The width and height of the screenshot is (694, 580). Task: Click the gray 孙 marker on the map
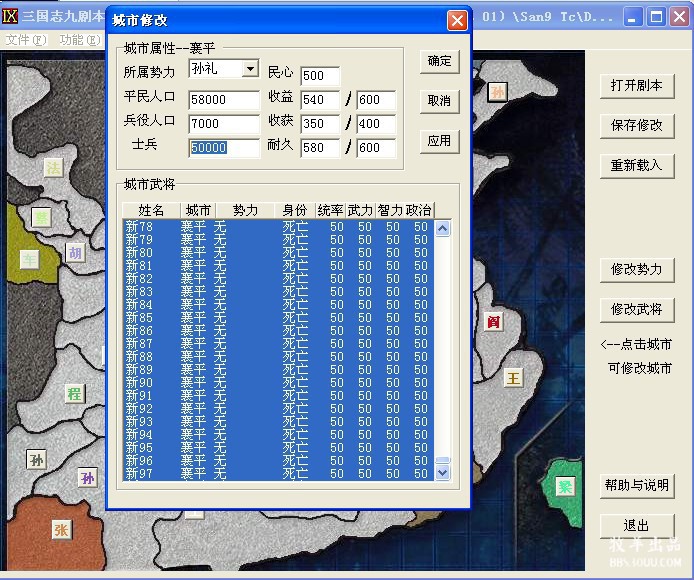coord(36,460)
